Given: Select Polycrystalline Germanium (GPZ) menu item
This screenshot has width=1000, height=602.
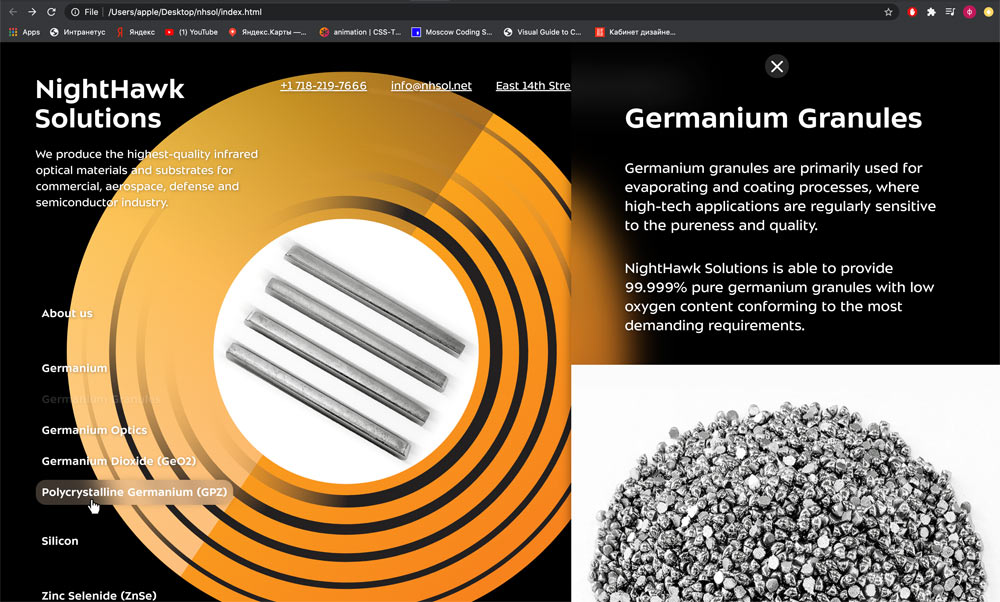Looking at the screenshot, I should (x=134, y=492).
